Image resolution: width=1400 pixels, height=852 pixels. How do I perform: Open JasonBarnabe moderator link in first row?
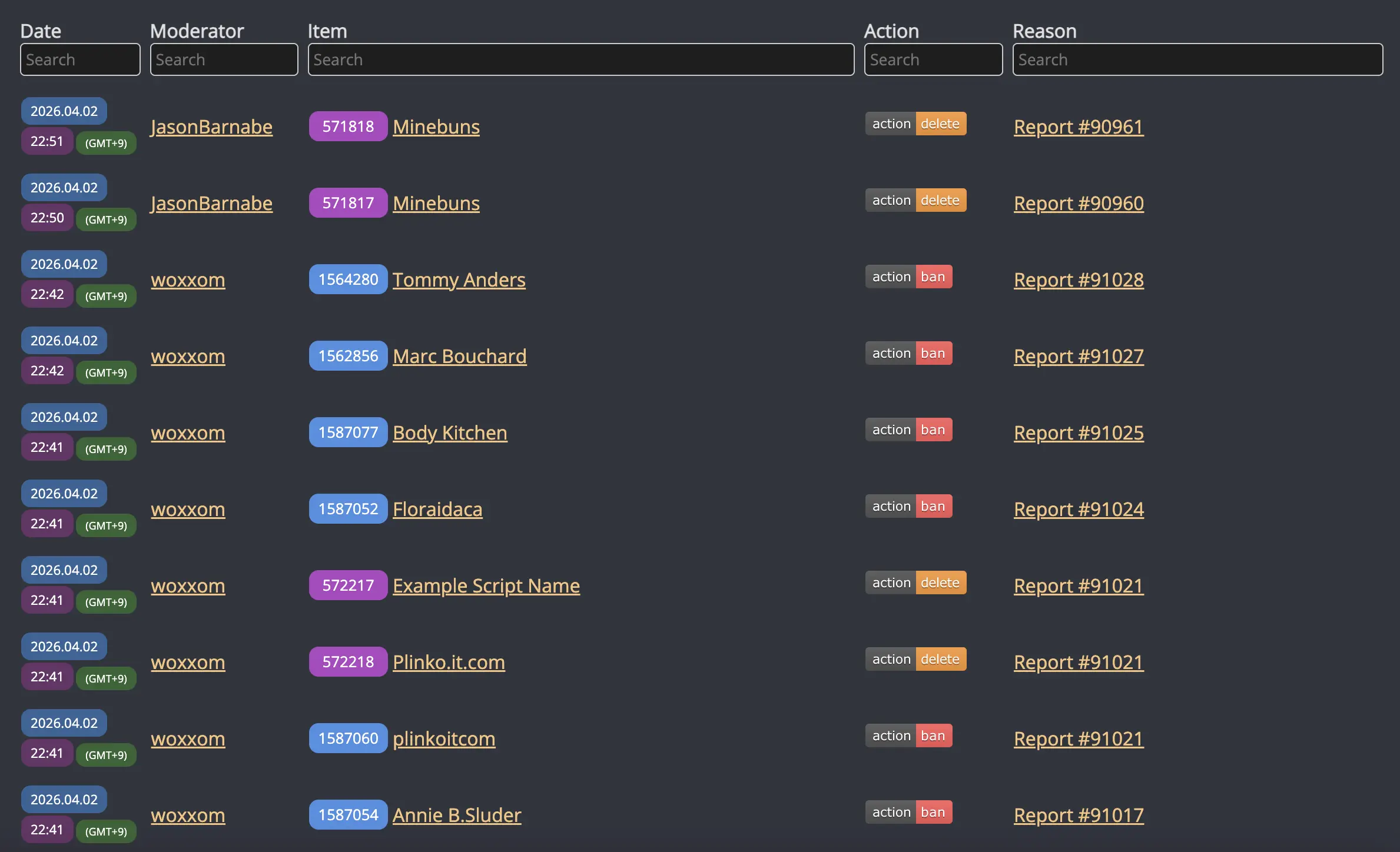point(211,127)
